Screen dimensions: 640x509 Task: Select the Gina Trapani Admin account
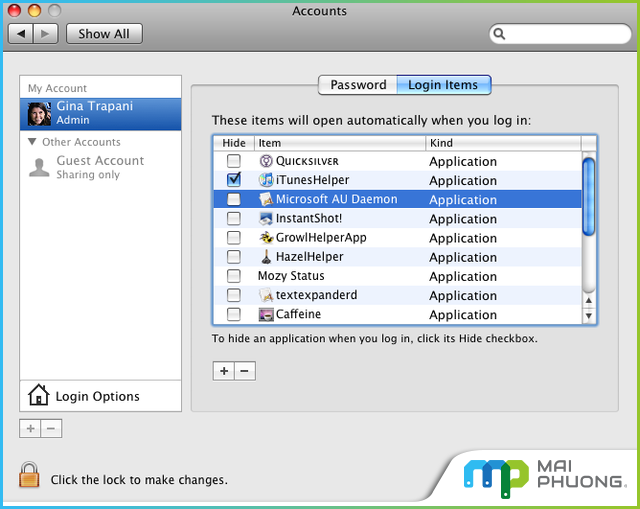pyautogui.click(x=100, y=114)
